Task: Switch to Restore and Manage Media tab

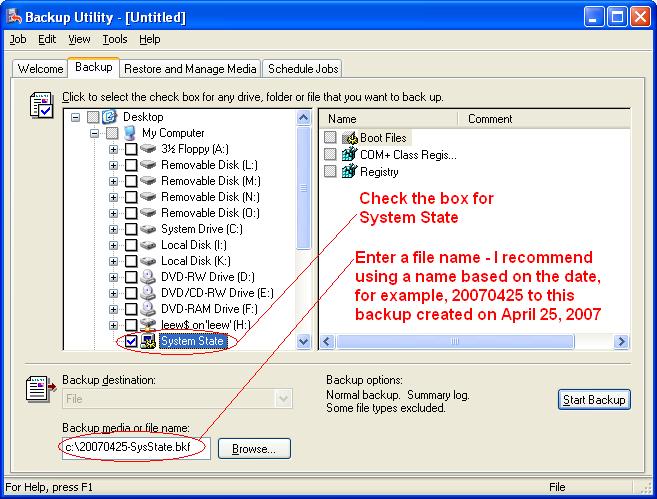Action: (190, 69)
